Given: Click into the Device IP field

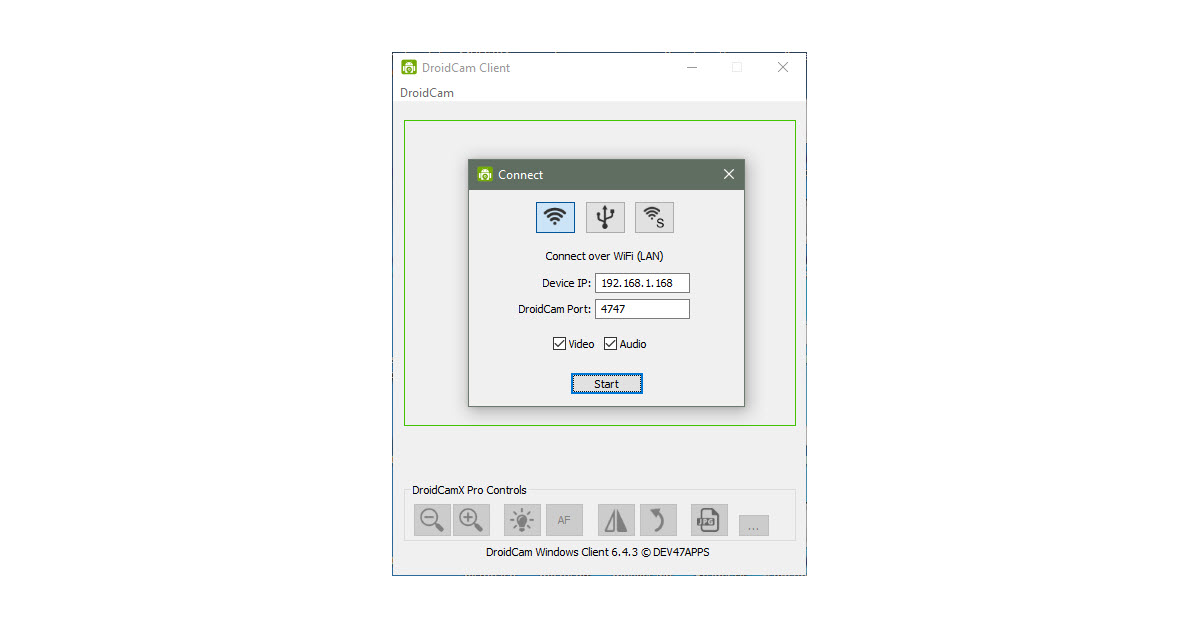Looking at the screenshot, I should pos(641,283).
